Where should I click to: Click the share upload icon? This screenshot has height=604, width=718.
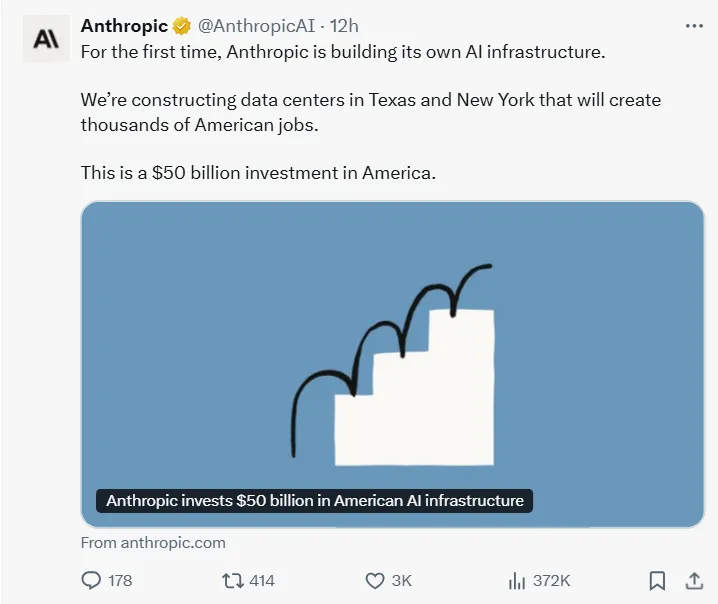point(694,580)
